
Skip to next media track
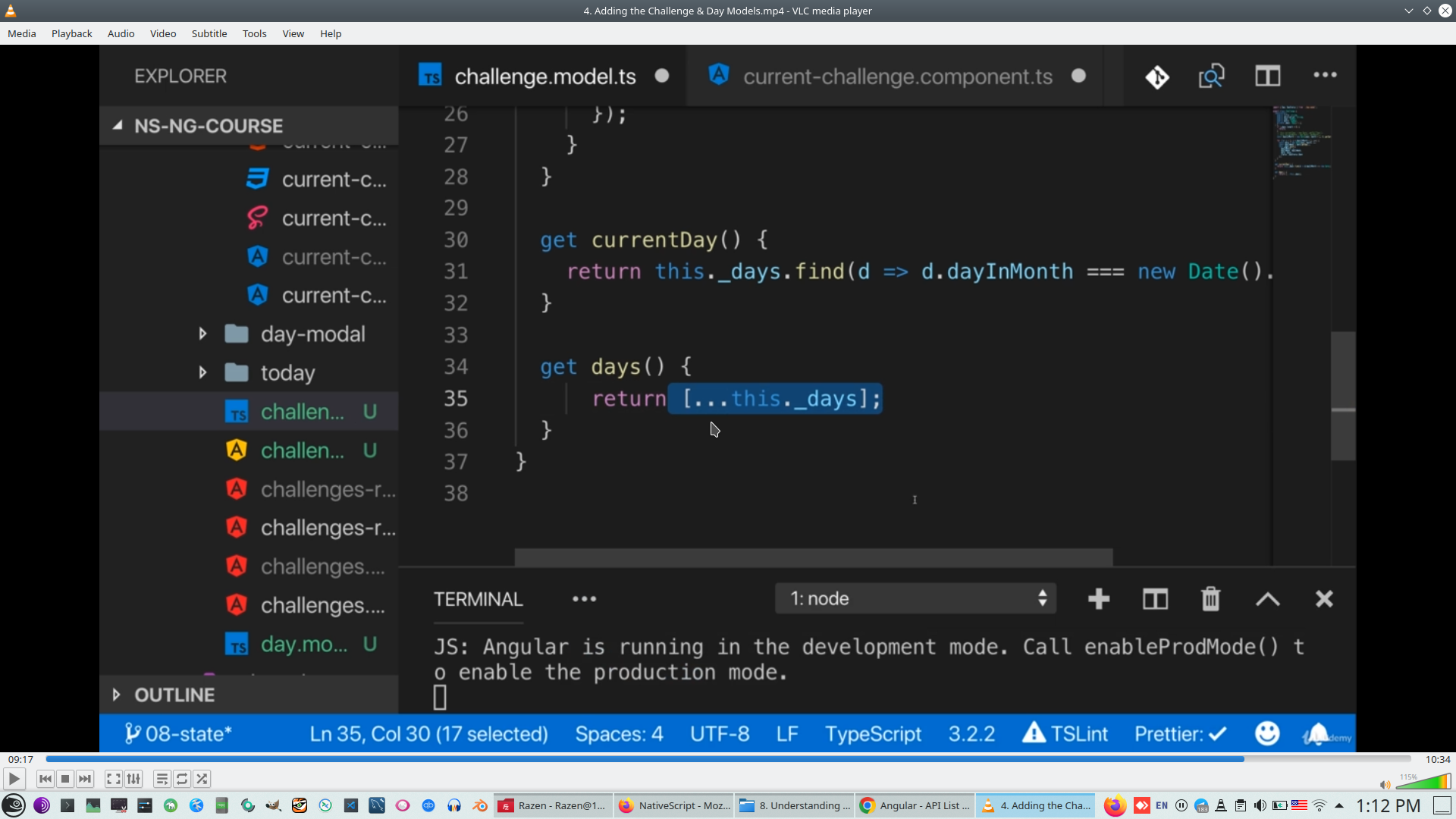(x=85, y=779)
